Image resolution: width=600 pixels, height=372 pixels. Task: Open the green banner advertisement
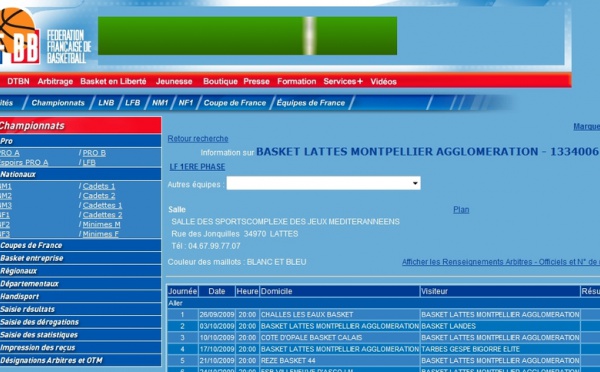[x=247, y=36]
